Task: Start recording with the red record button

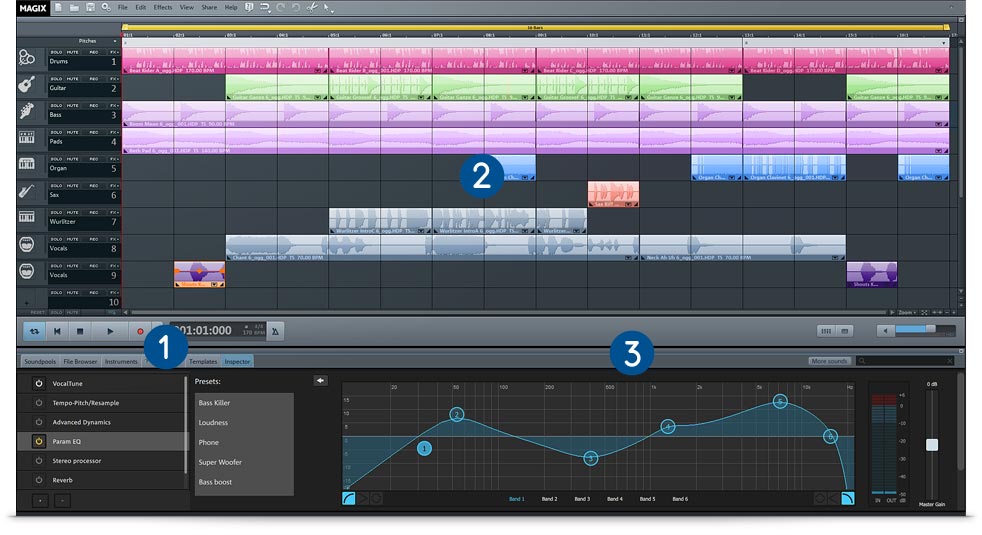Action: [x=140, y=331]
